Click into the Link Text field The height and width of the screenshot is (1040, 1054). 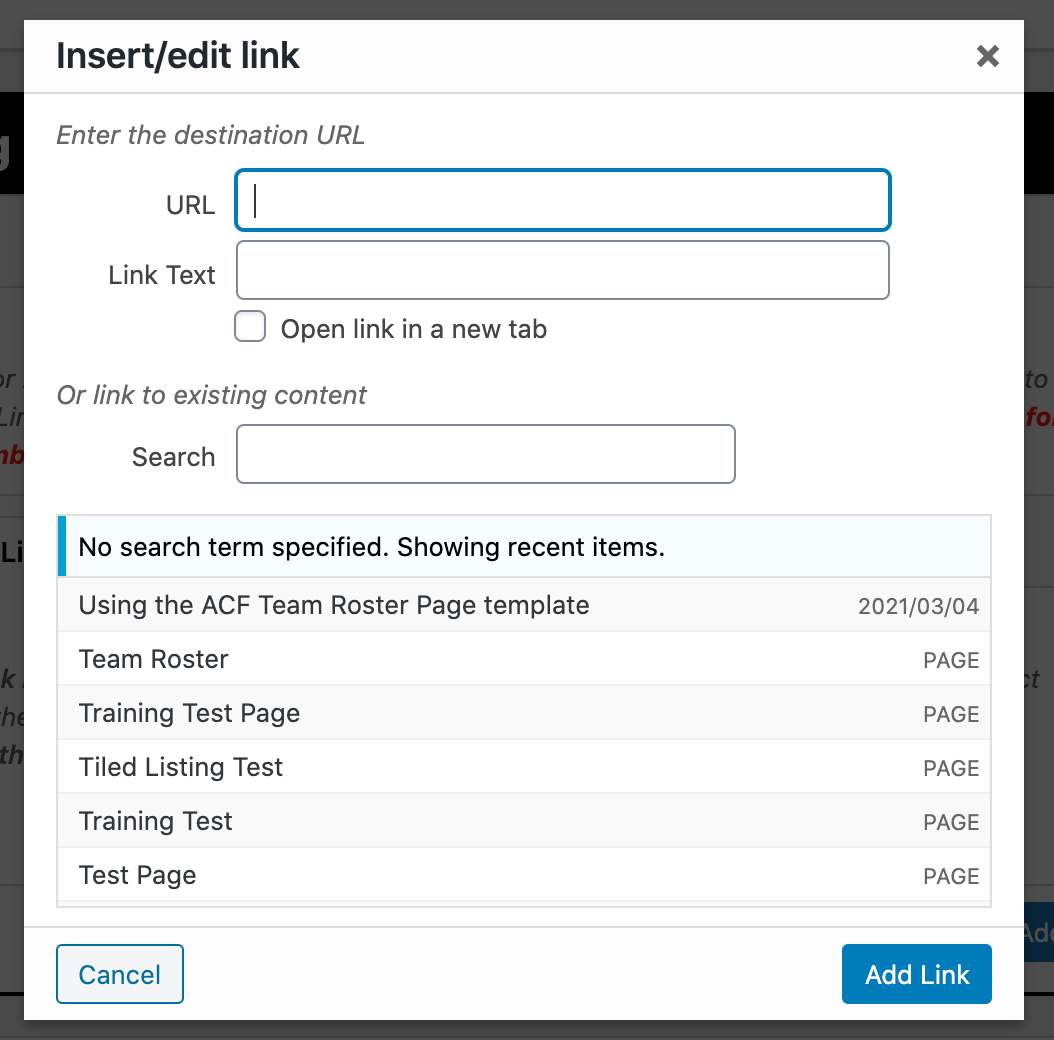pyautogui.click(x=562, y=270)
